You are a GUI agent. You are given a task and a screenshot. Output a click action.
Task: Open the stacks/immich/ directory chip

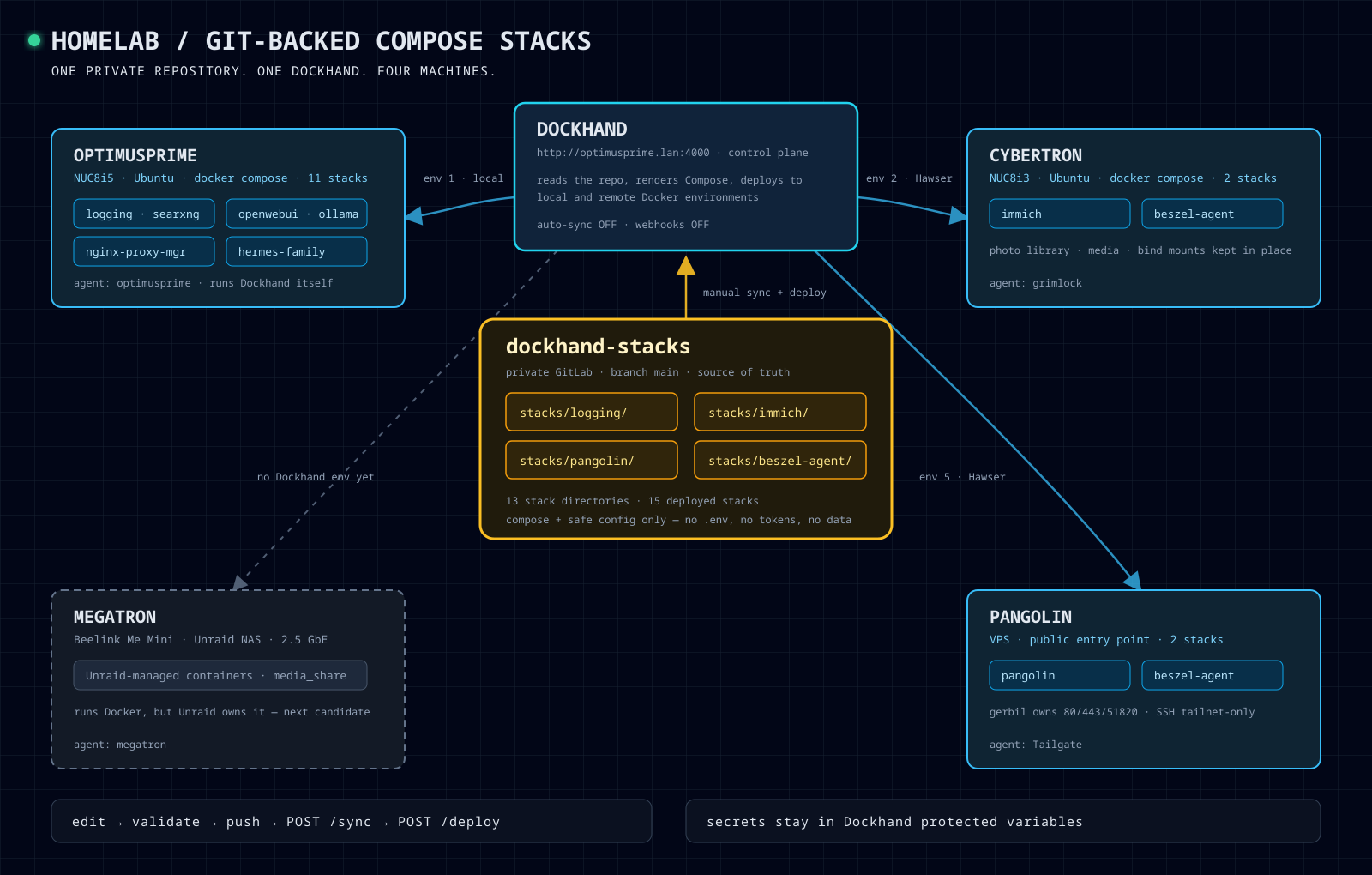(780, 412)
